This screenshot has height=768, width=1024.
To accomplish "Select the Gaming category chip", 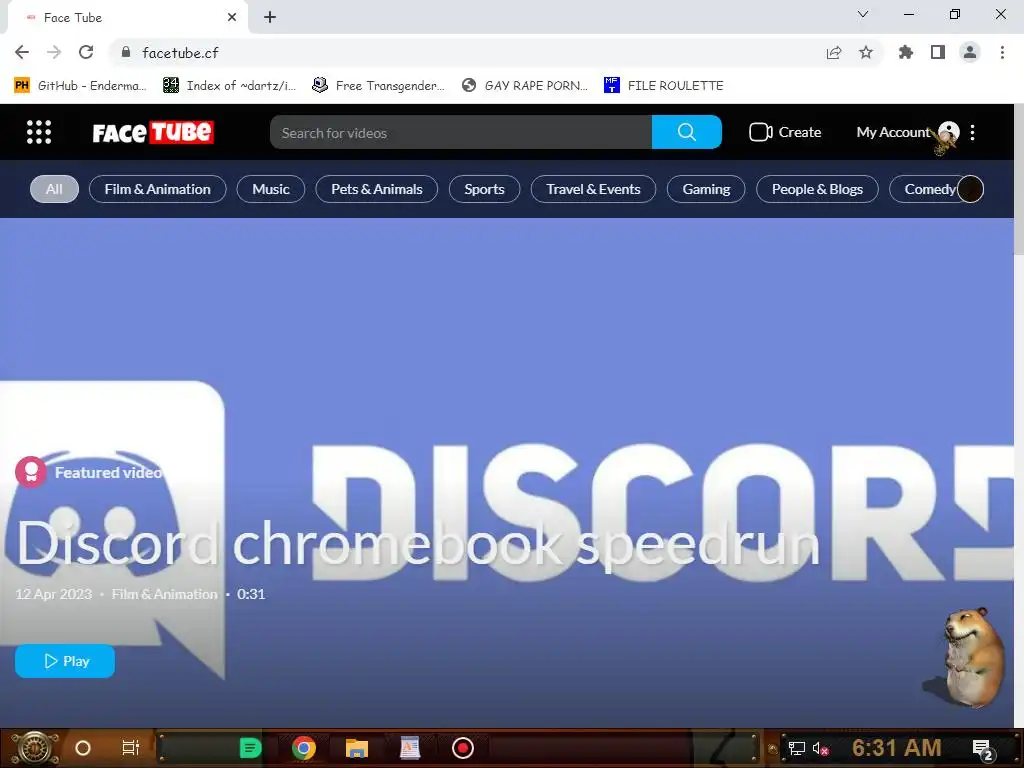I will coord(706,189).
